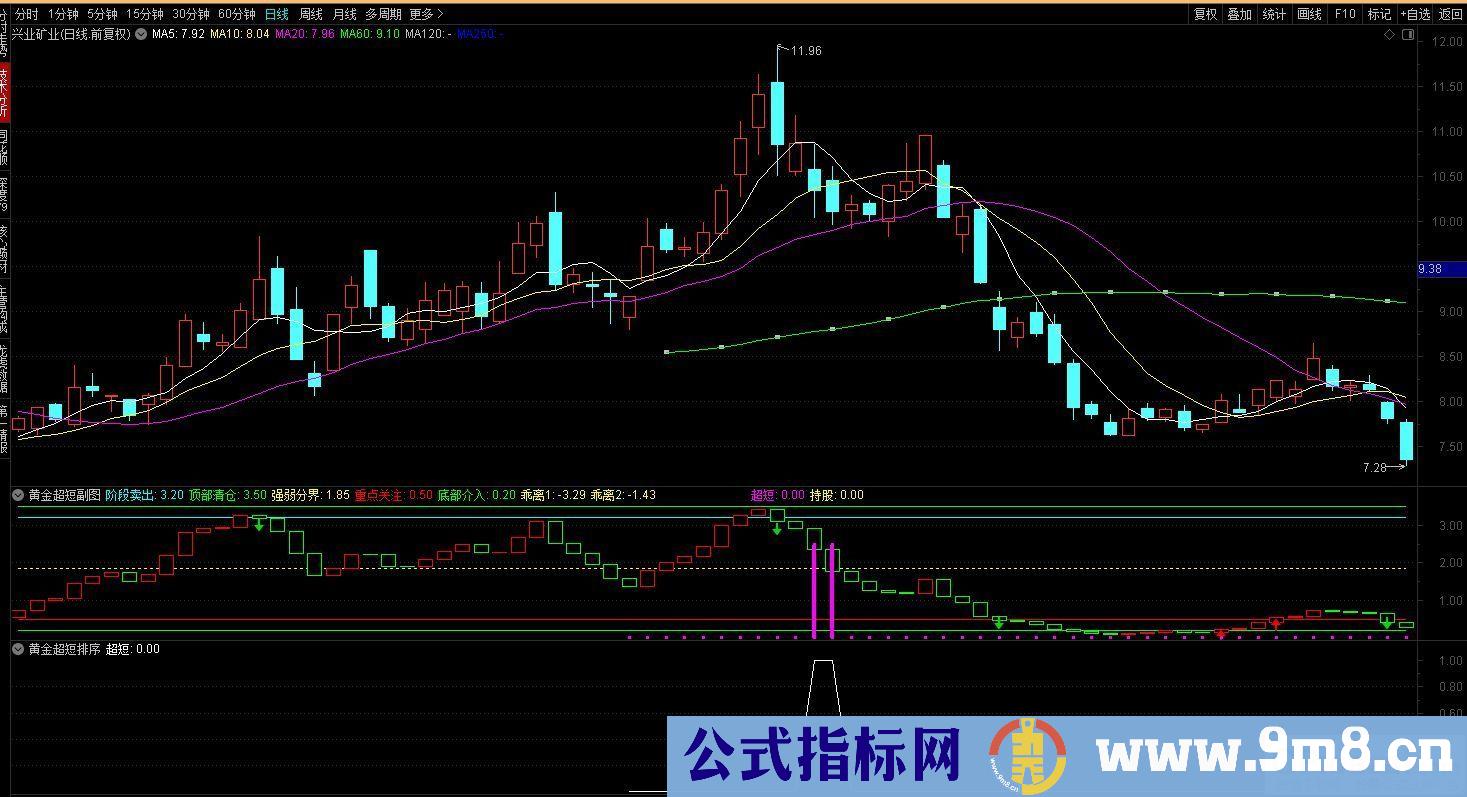
Task: Click the 11.96 high price marker
Action: point(806,51)
